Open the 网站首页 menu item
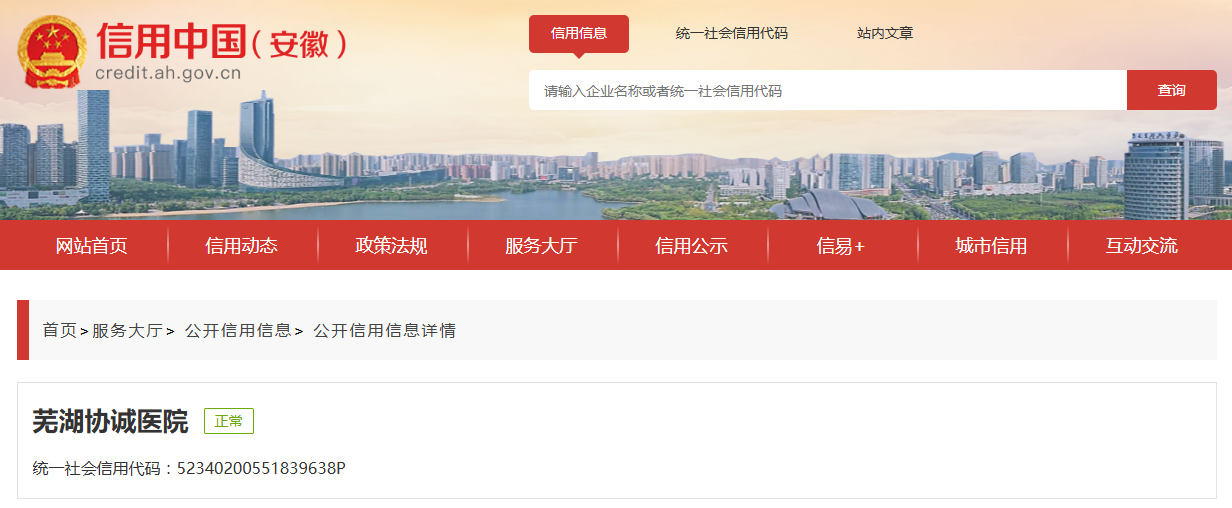The image size is (1232, 508). (x=92, y=246)
